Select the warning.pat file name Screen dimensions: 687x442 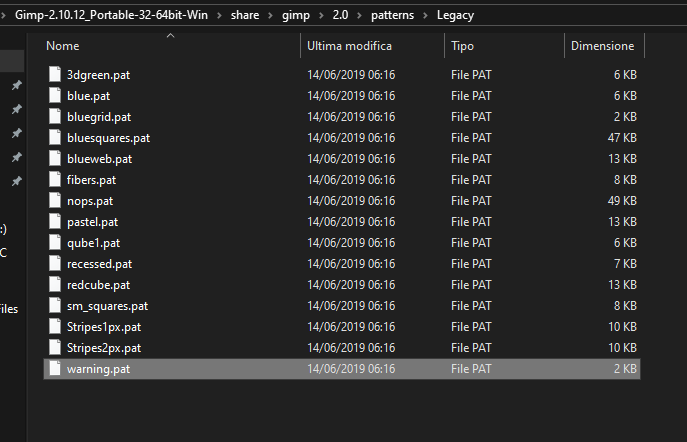(98, 369)
